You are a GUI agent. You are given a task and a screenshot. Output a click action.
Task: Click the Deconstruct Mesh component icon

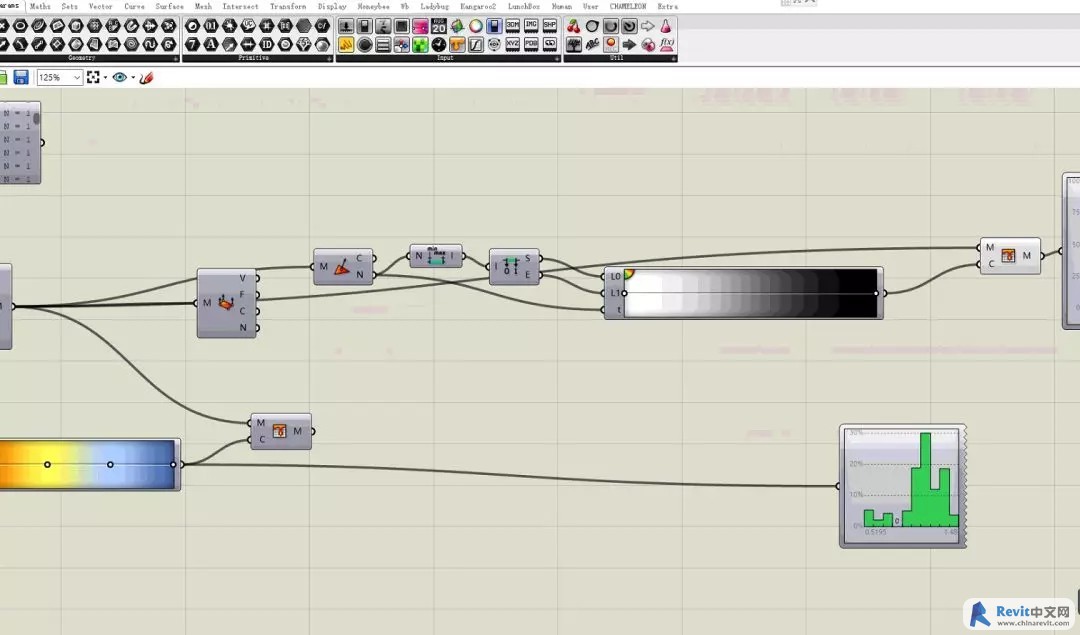[x=226, y=302]
